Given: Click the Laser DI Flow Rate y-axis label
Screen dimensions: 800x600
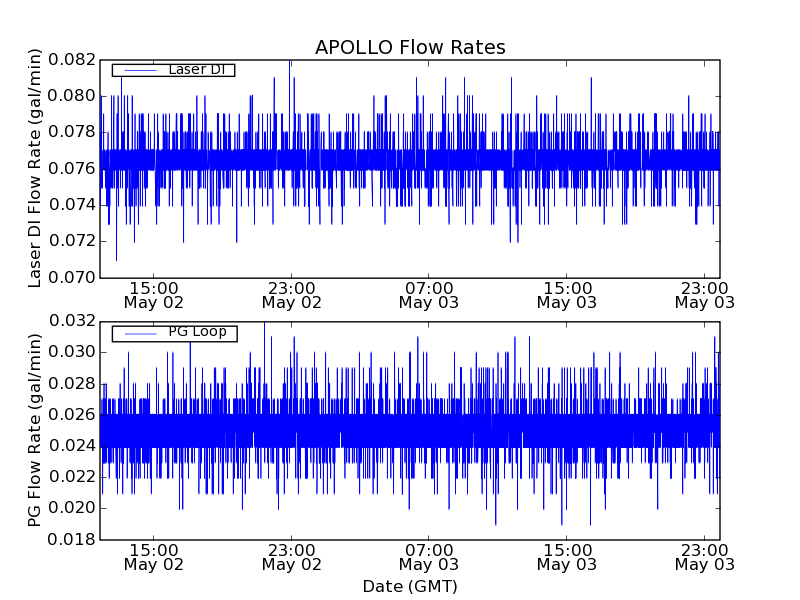Looking at the screenshot, I should (35, 169).
